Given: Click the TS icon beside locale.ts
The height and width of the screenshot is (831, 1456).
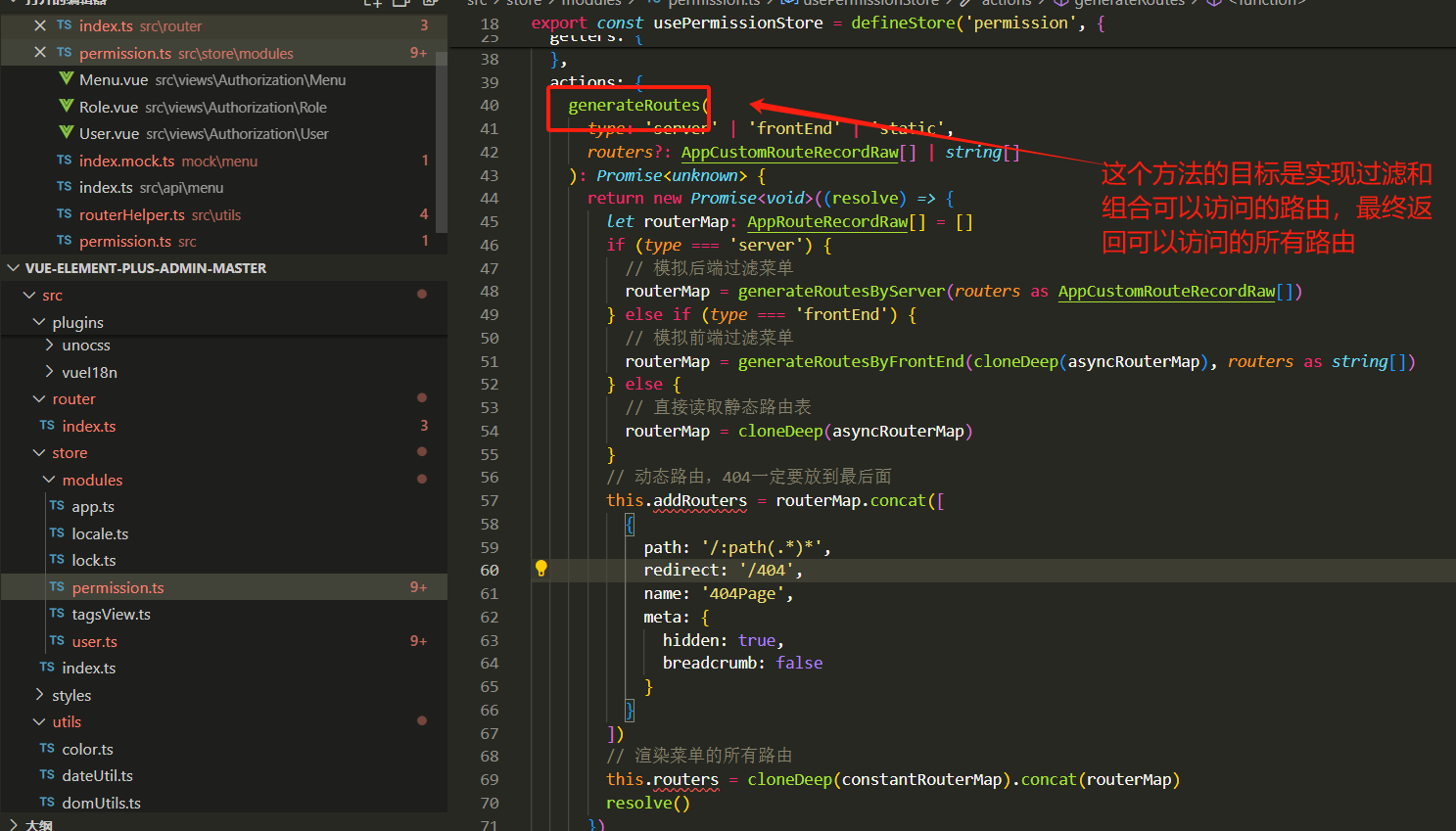Looking at the screenshot, I should (x=57, y=533).
